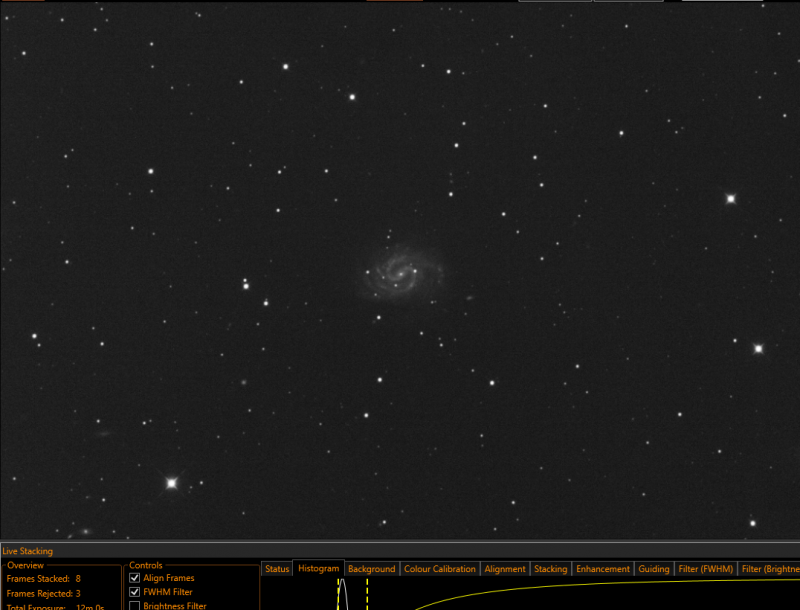The image size is (800, 610).
Task: Toggle the Align Frames checkbox
Action: (135, 578)
